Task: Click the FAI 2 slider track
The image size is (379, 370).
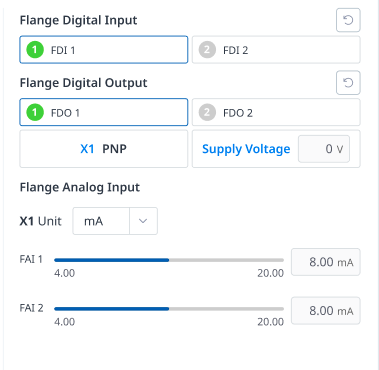Action: coord(169,309)
